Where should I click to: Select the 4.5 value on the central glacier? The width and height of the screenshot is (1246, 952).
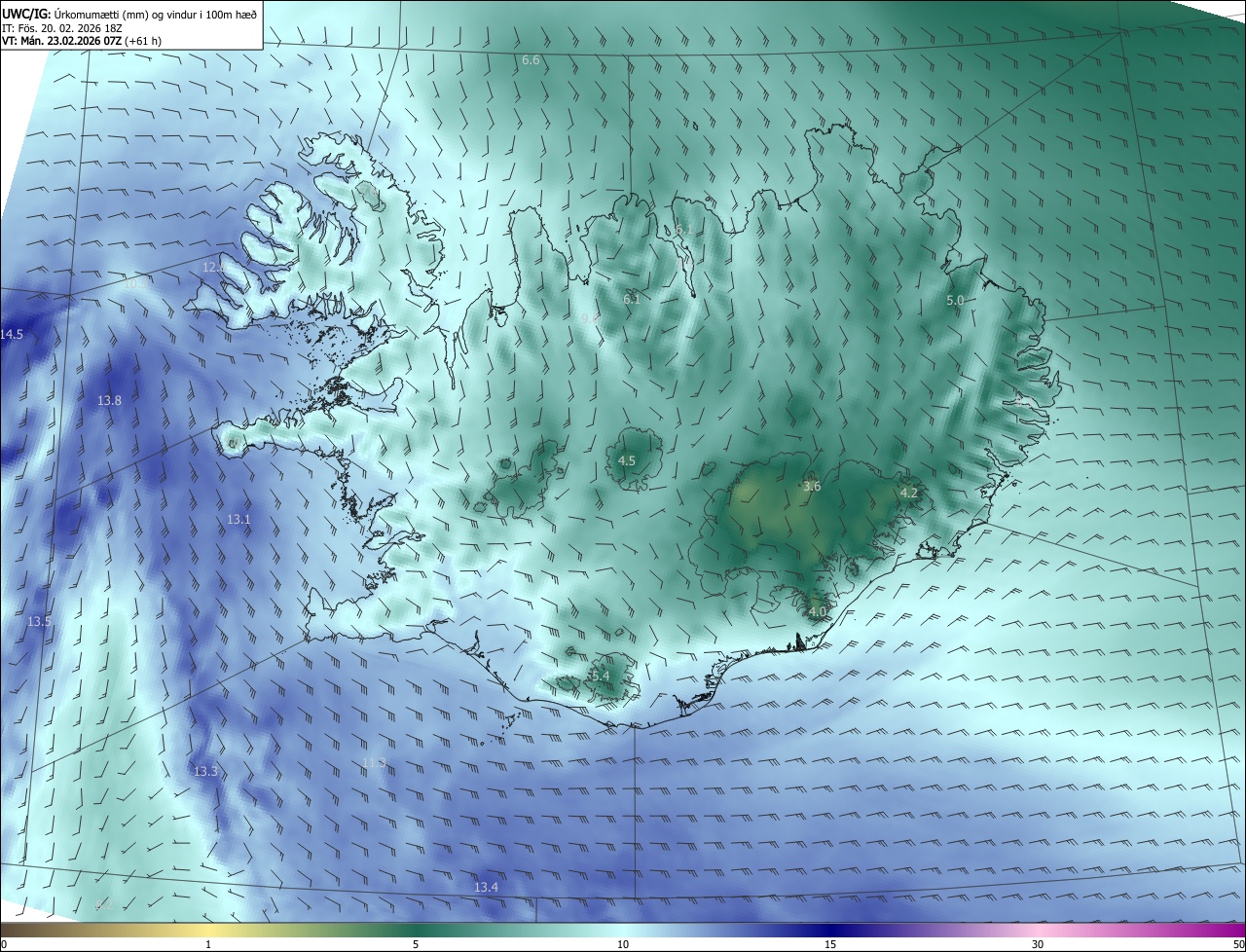[x=627, y=460]
